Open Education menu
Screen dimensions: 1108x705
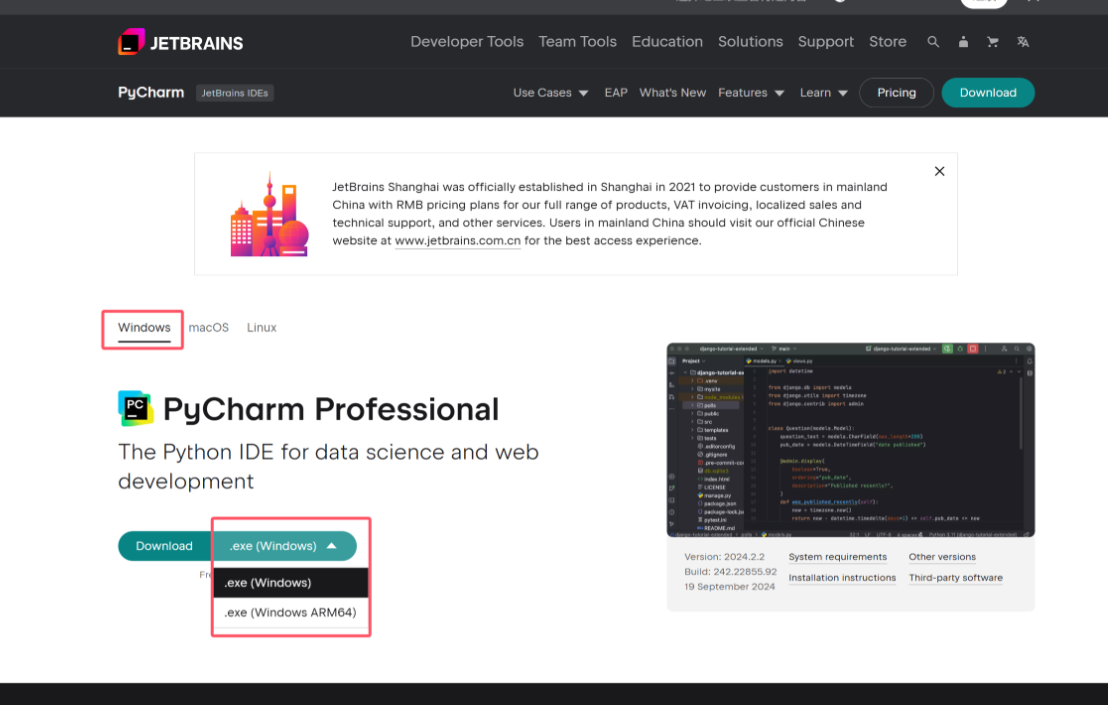[667, 42]
